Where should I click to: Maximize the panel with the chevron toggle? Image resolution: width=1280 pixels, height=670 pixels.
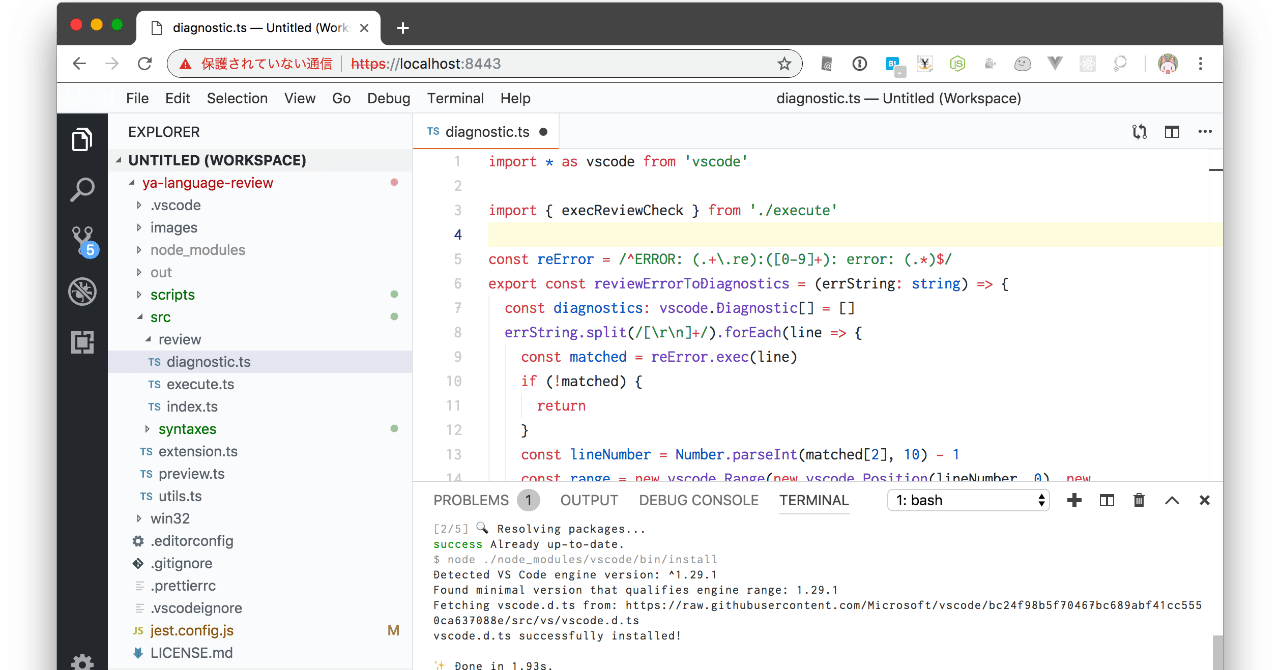1172,500
